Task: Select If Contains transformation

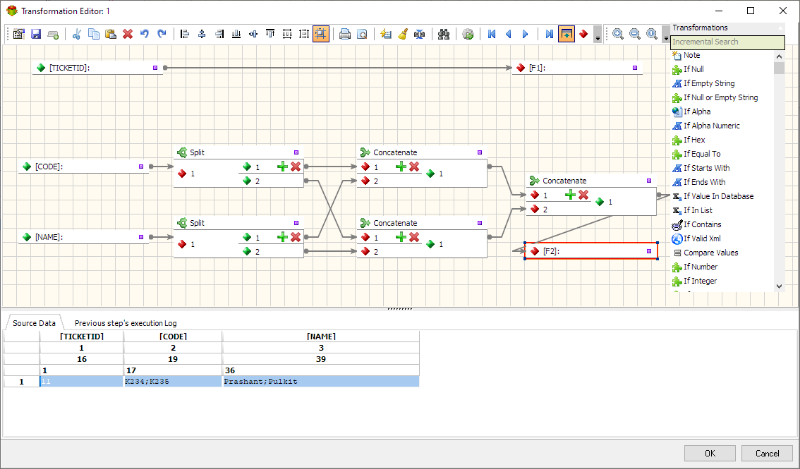Action: [702, 224]
